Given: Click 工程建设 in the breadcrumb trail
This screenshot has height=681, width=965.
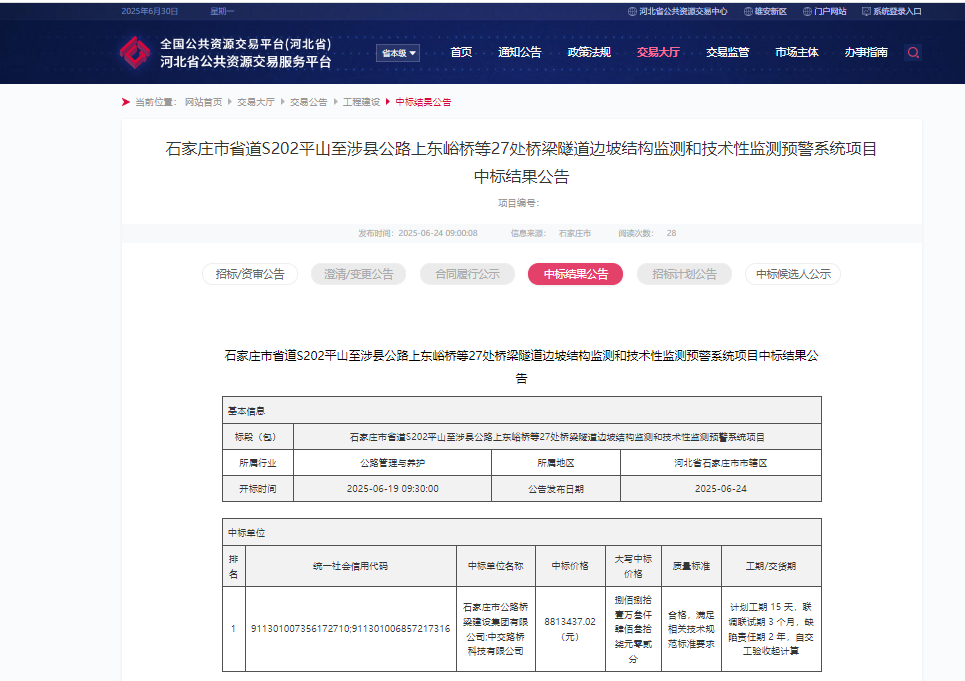Looking at the screenshot, I should pyautogui.click(x=361, y=102).
